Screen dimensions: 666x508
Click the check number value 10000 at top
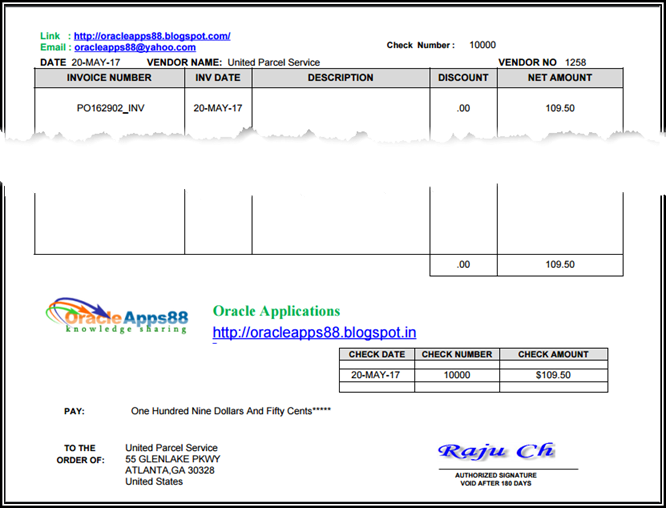483,45
